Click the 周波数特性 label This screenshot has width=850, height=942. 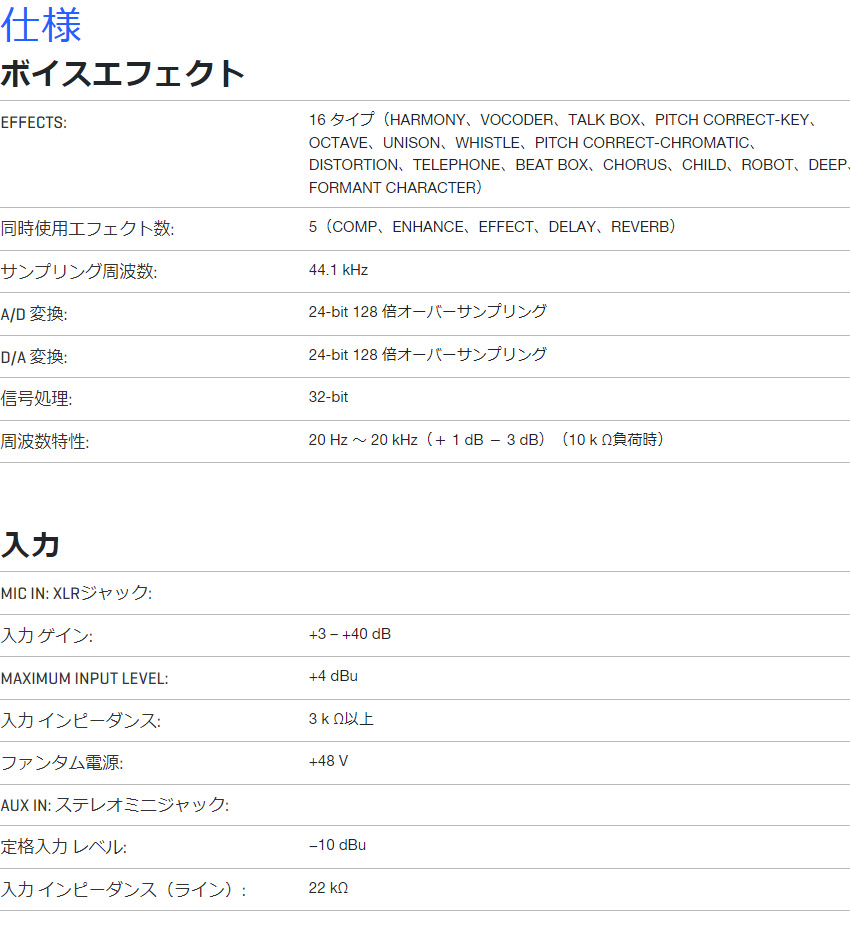click(45, 441)
